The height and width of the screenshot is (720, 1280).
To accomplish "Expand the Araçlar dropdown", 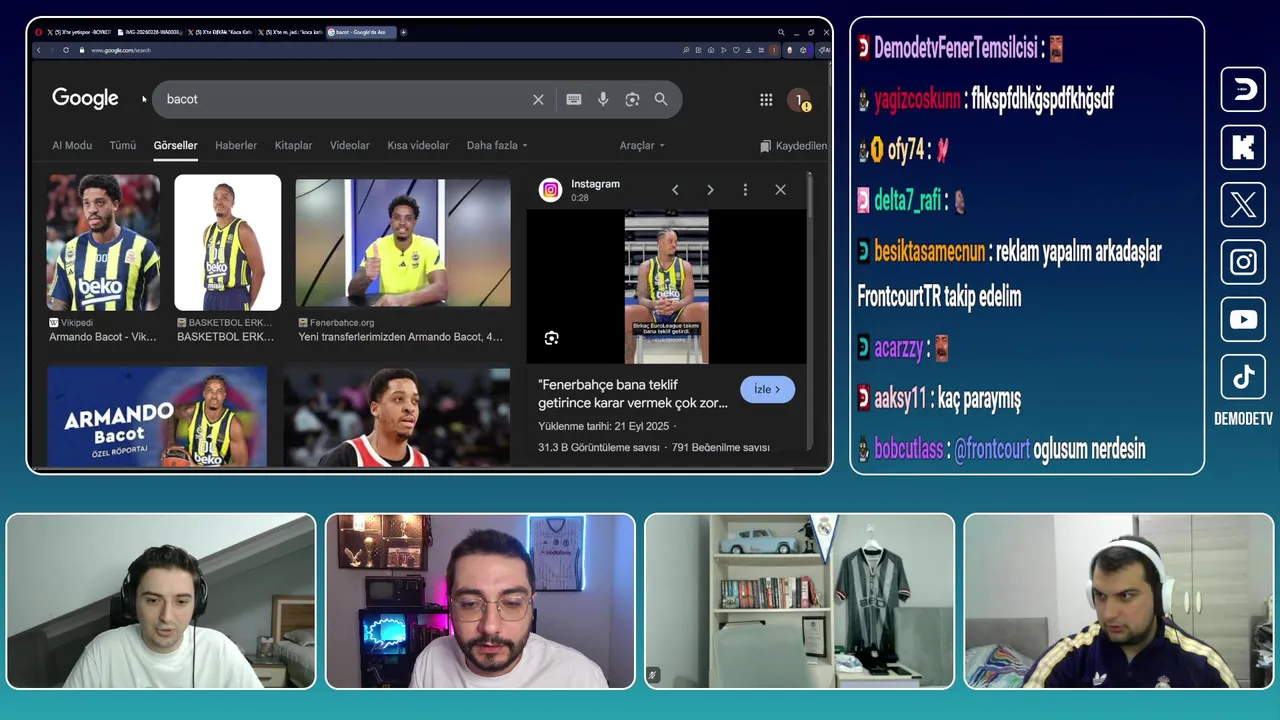I will (x=642, y=146).
